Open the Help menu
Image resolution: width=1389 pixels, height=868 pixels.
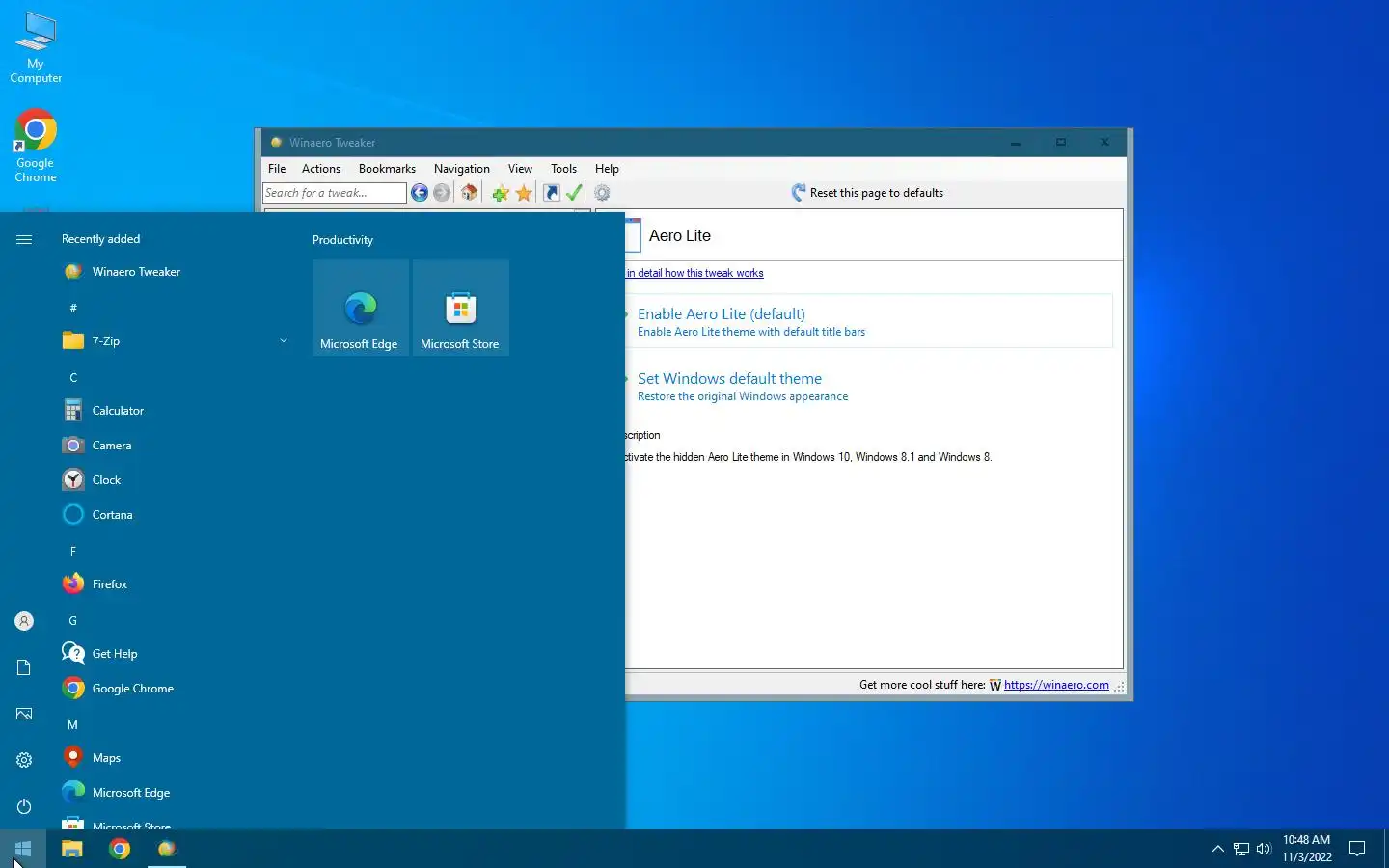click(x=607, y=169)
